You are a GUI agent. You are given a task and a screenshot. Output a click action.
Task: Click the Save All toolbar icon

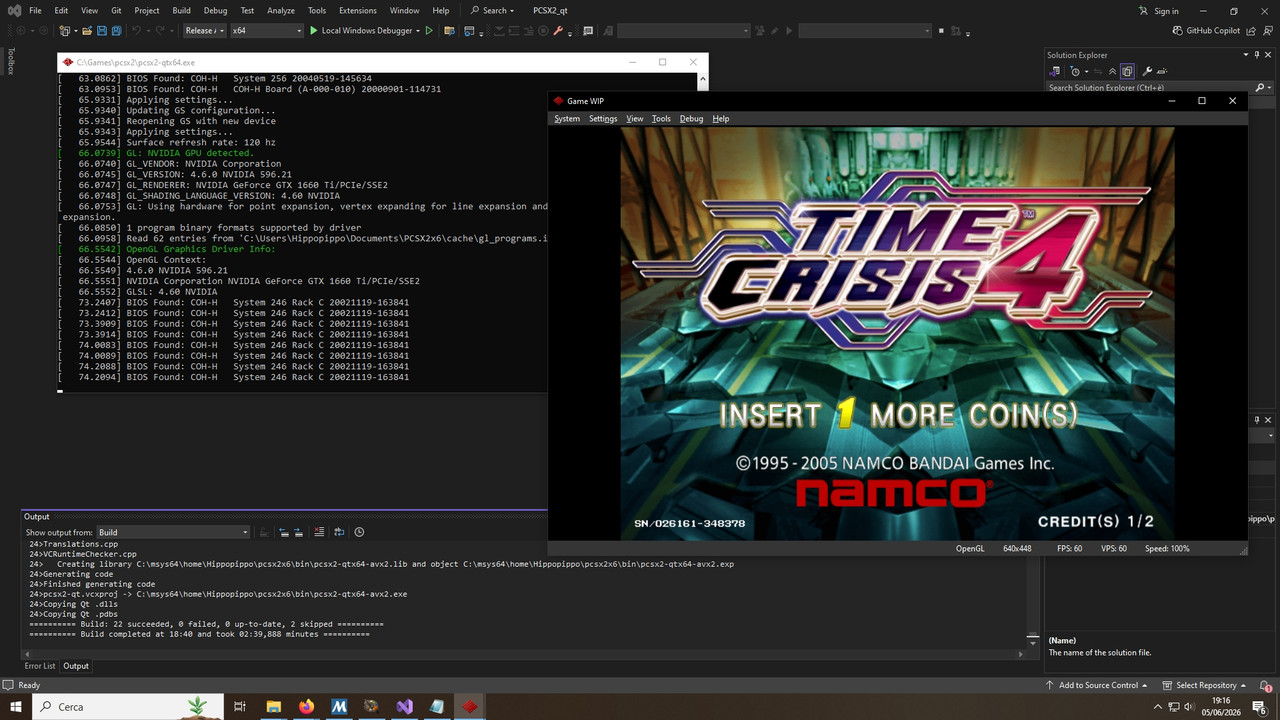point(119,31)
